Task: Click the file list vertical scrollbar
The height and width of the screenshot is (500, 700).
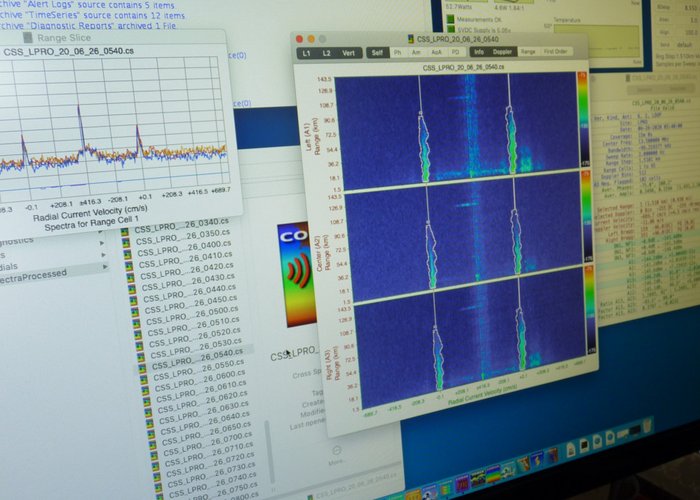Action: pyautogui.click(x=268, y=453)
